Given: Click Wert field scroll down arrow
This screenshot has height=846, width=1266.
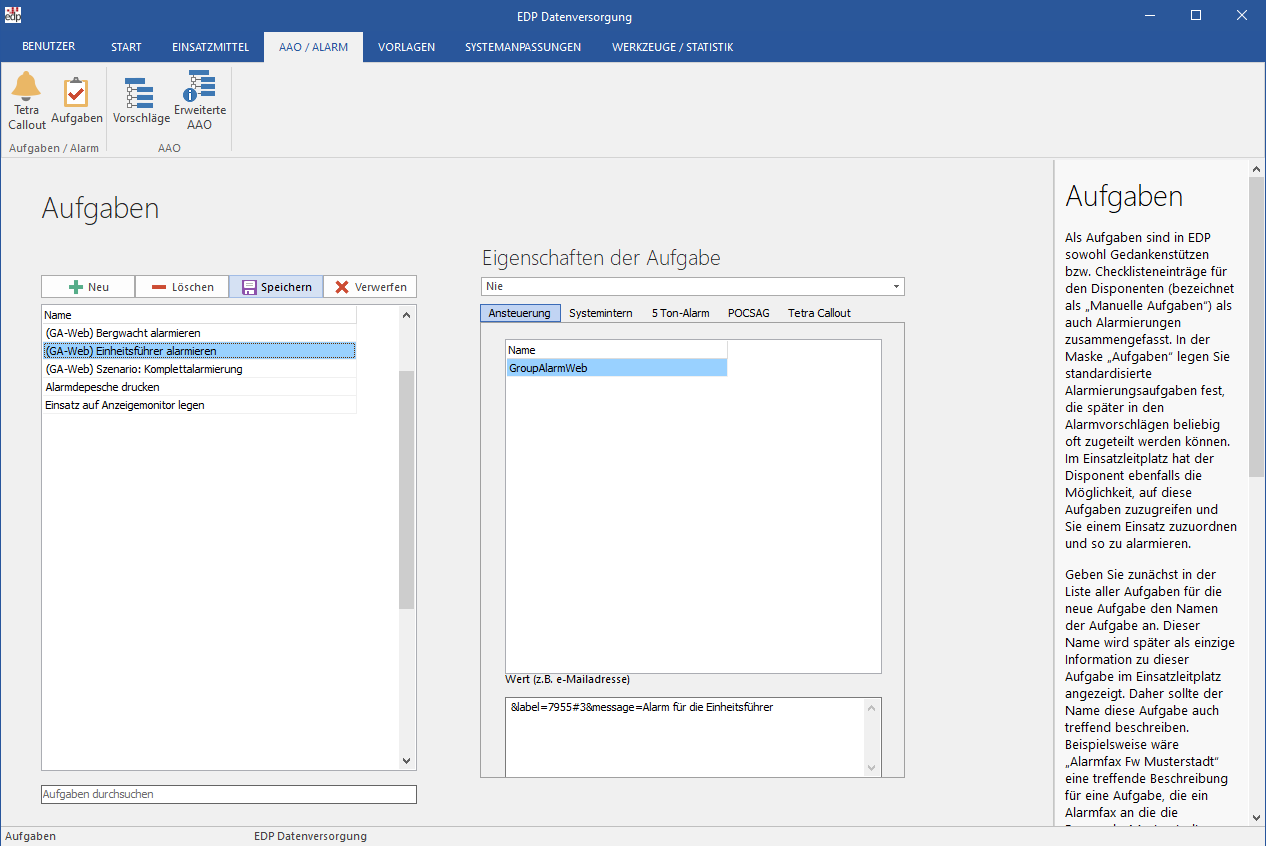Looking at the screenshot, I should (872, 767).
